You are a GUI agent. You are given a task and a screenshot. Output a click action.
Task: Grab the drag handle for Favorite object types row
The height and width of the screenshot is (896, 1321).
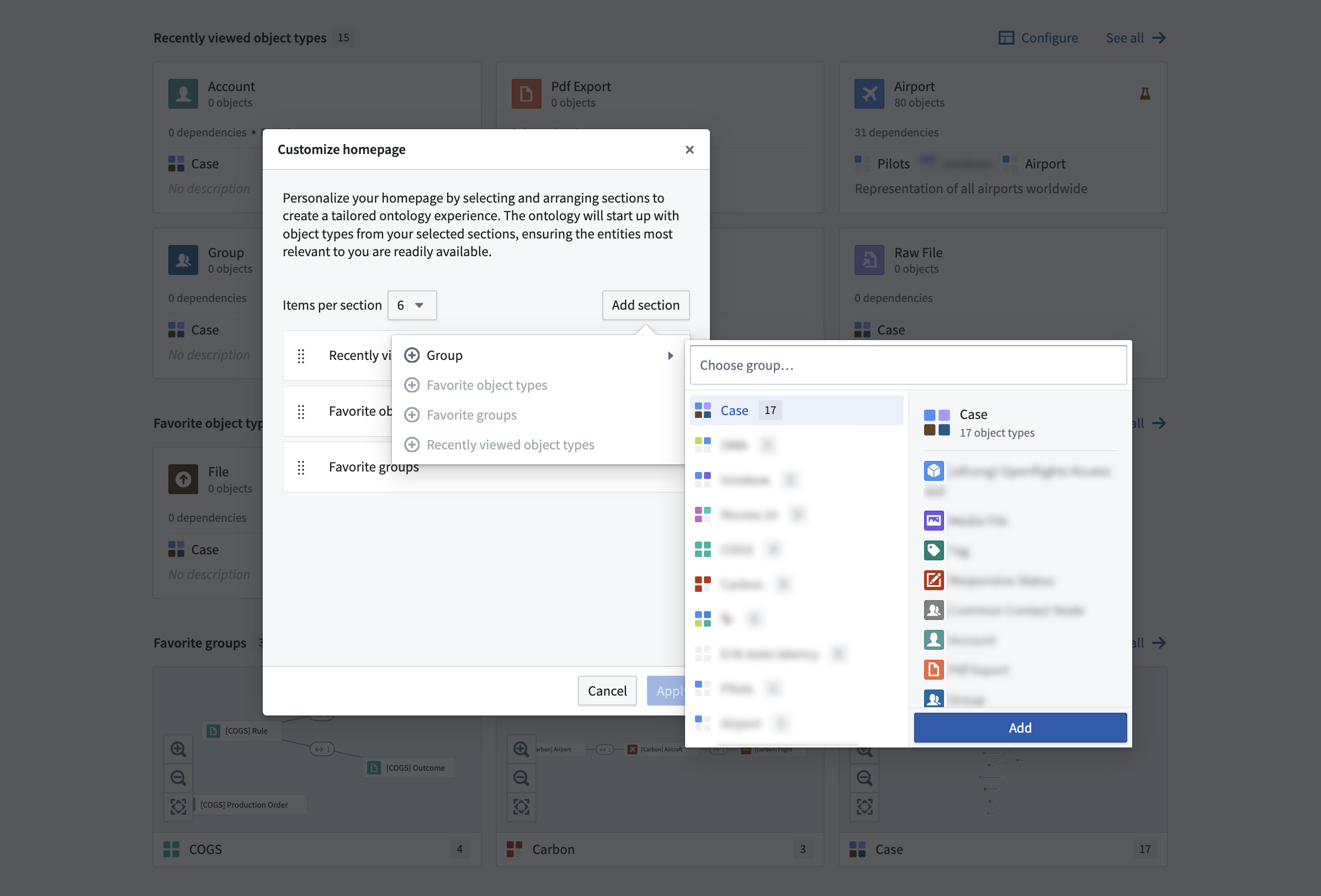click(301, 412)
